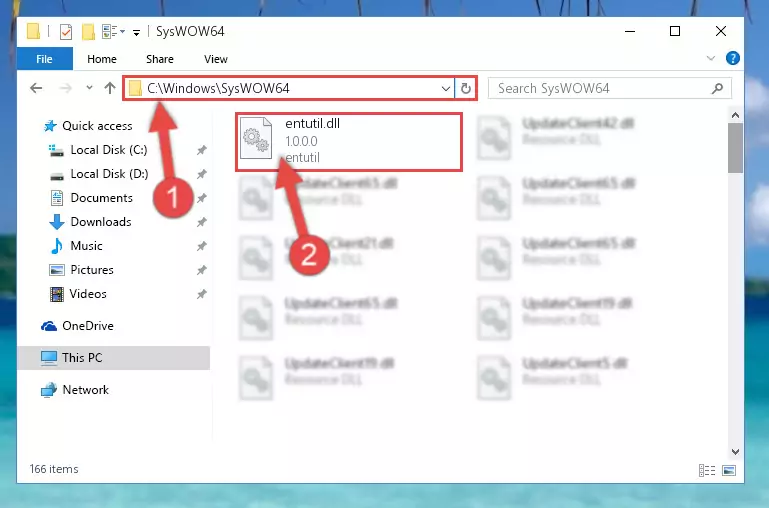Click the address bar path C:\Windows\SysWOW64

tap(218, 88)
